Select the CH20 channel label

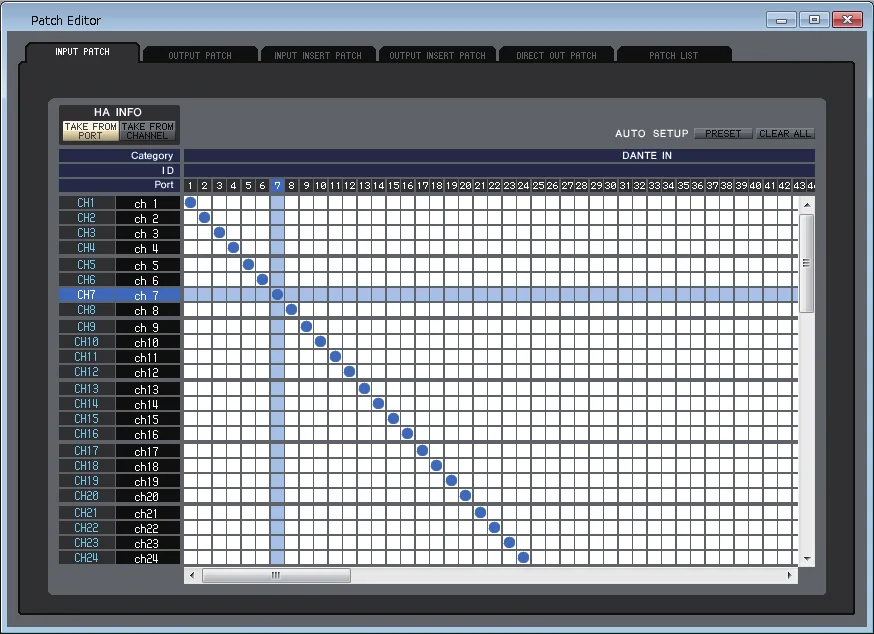coord(86,496)
